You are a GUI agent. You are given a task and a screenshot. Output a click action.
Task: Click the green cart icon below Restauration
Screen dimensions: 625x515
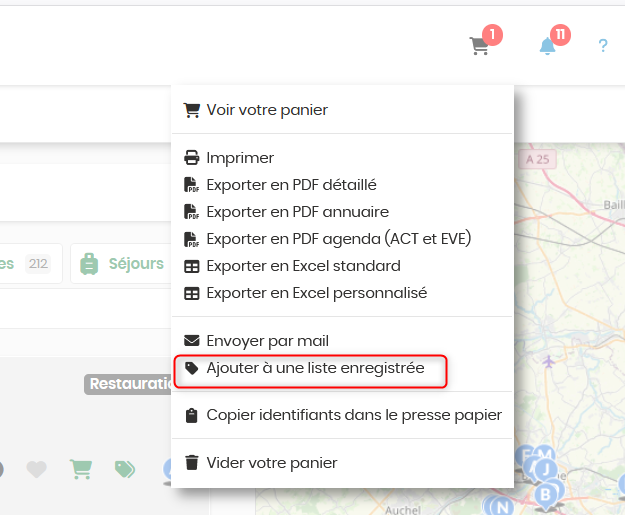[x=81, y=469]
